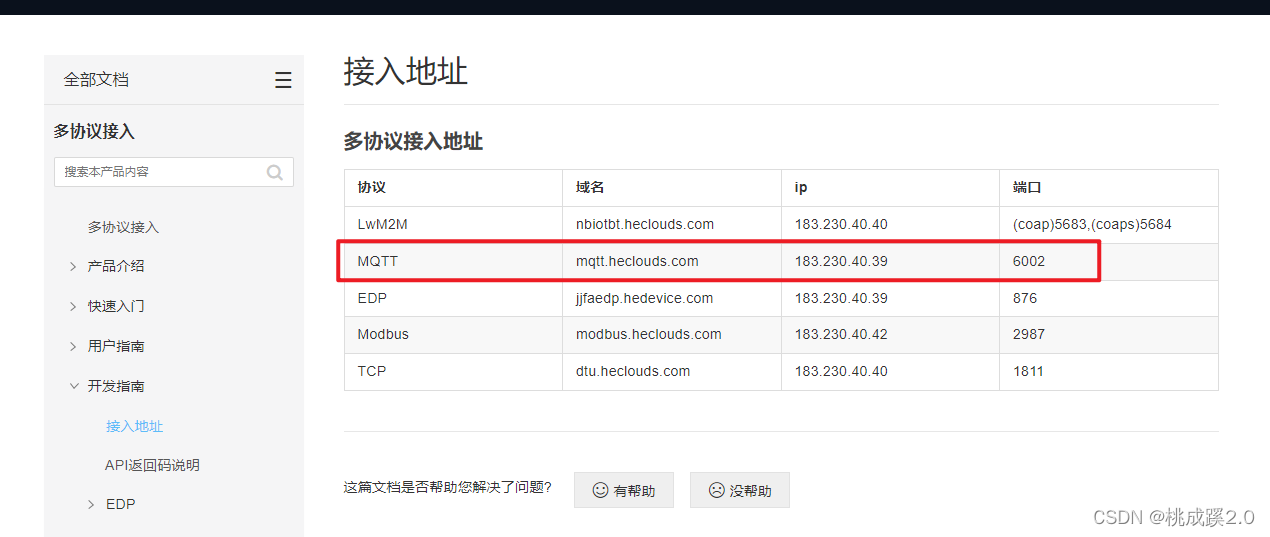Image resolution: width=1270 pixels, height=537 pixels.
Task: Select port 1811 cell
Action: [x=1109, y=371]
